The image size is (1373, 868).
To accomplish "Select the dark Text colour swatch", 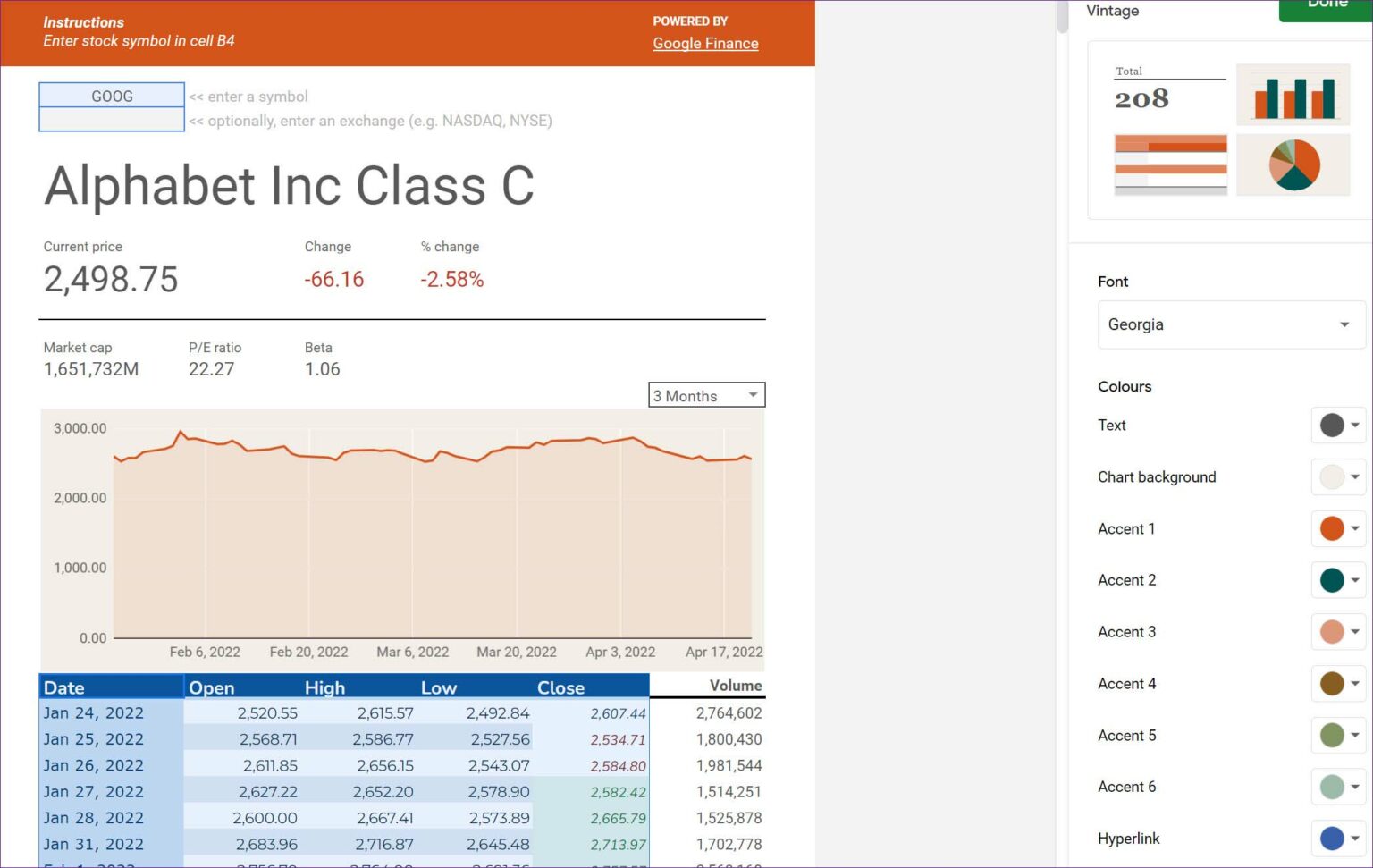I will 1333,426.
